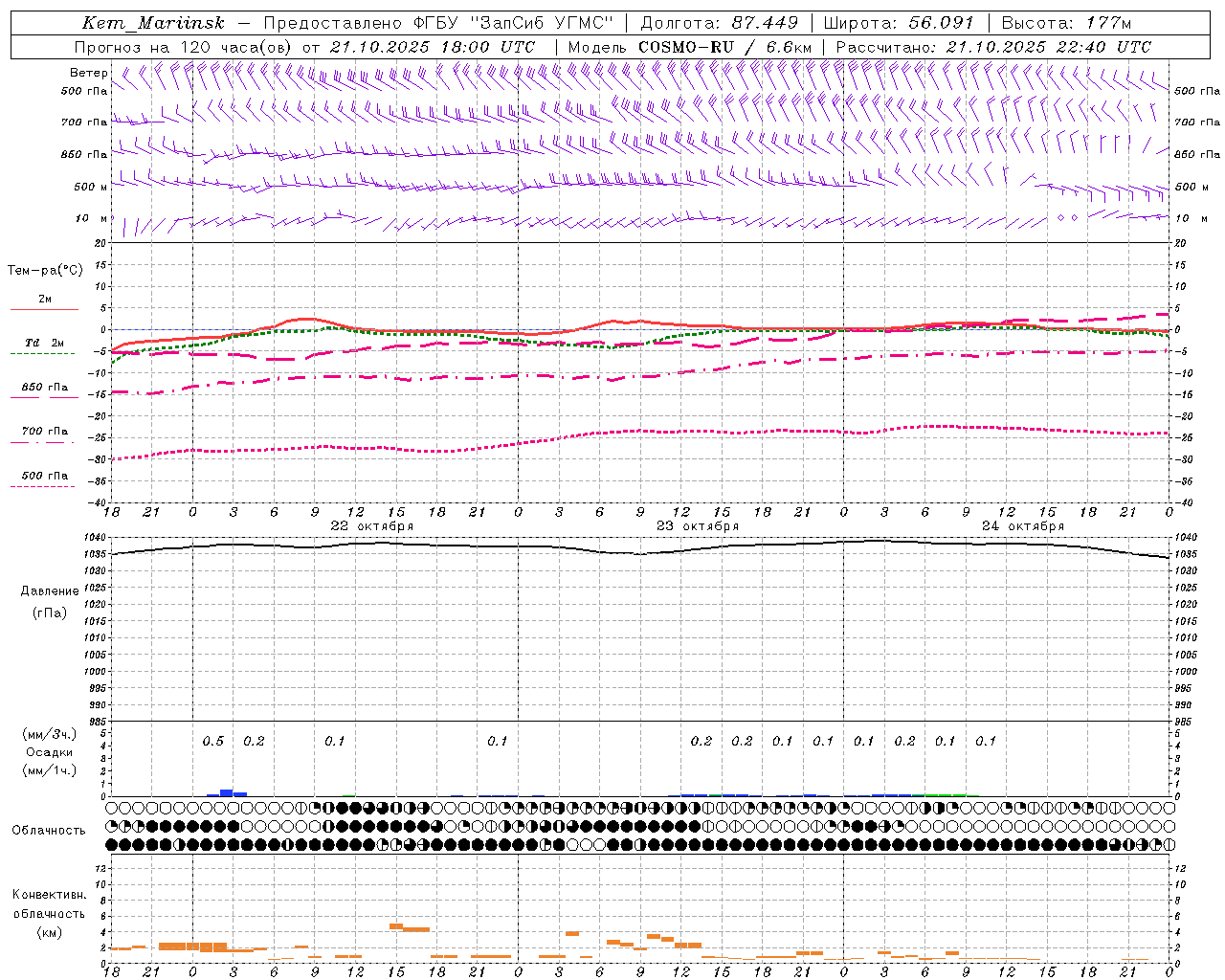The height and width of the screenshot is (980, 1225).
Task: Click the red "2м" temperature legend line
Action: tap(44, 310)
